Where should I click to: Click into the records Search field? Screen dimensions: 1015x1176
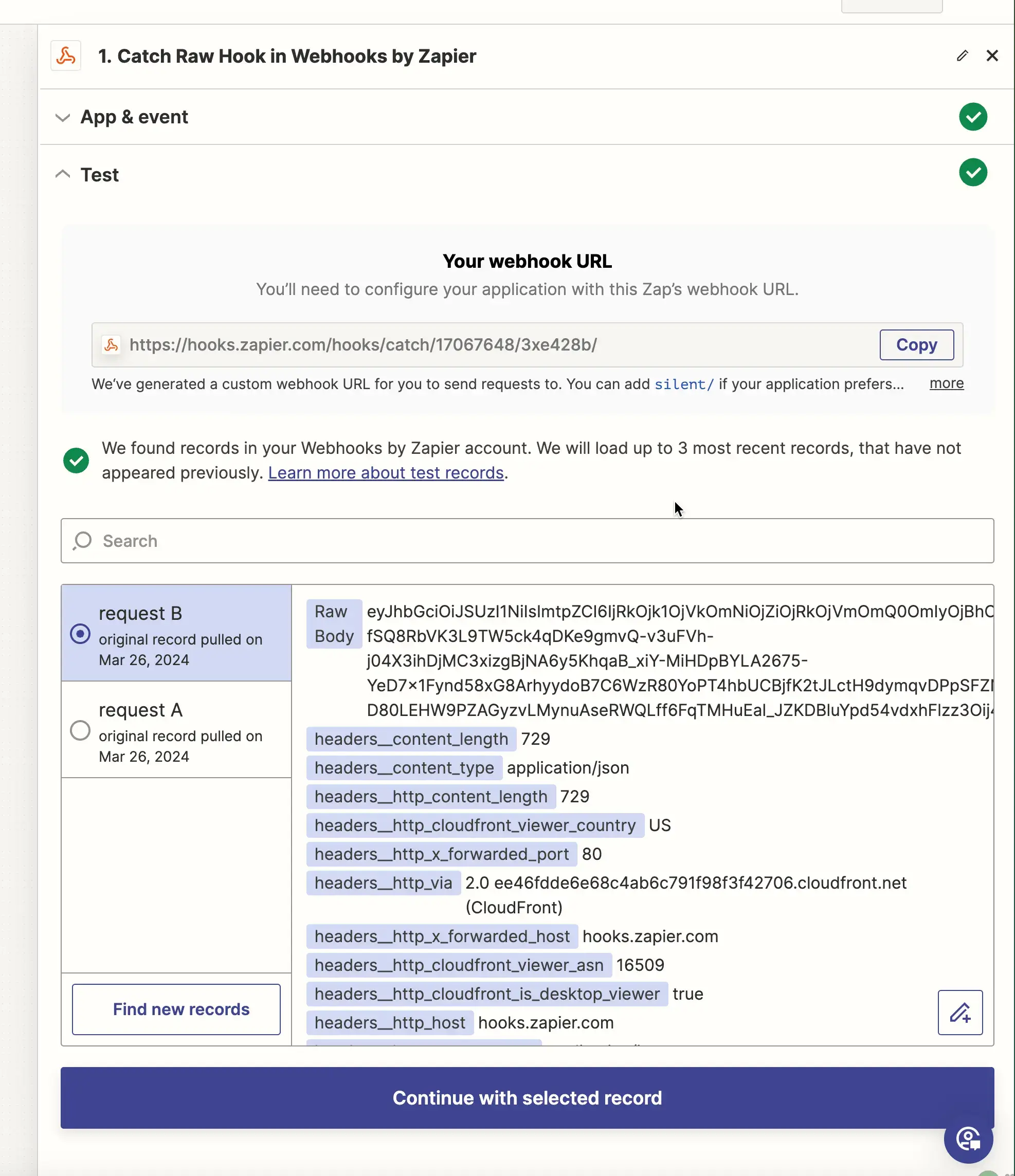point(527,540)
